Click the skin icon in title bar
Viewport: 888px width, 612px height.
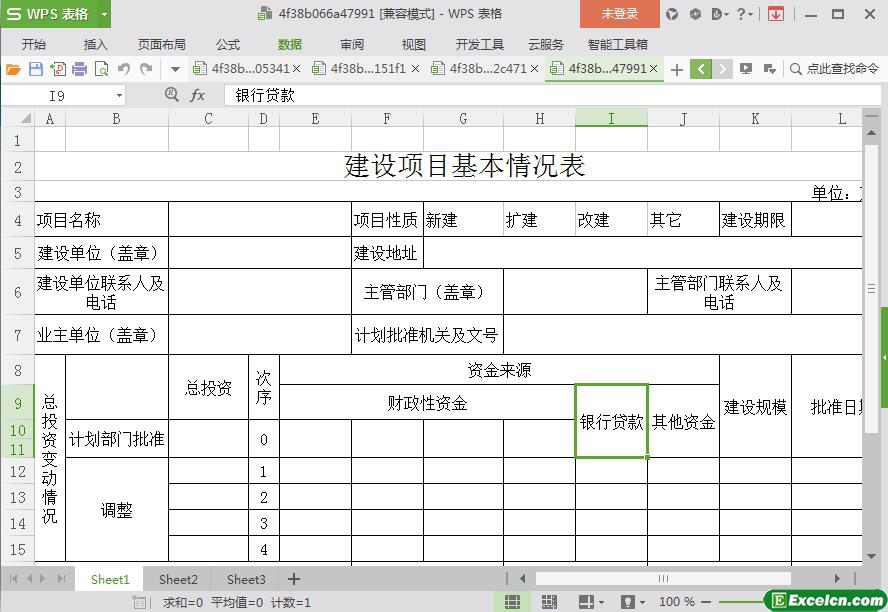pyautogui.click(x=672, y=14)
